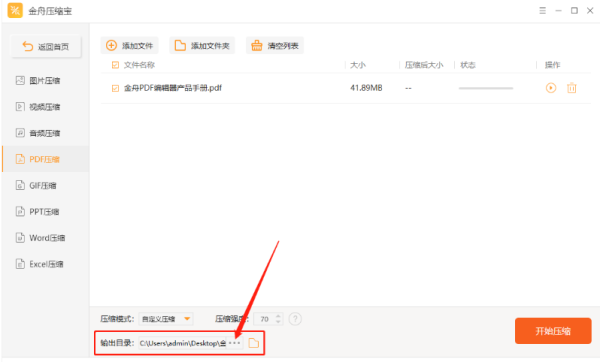Click the 压缩后大小 column header
Screen dimensions: 600x362
point(424,65)
